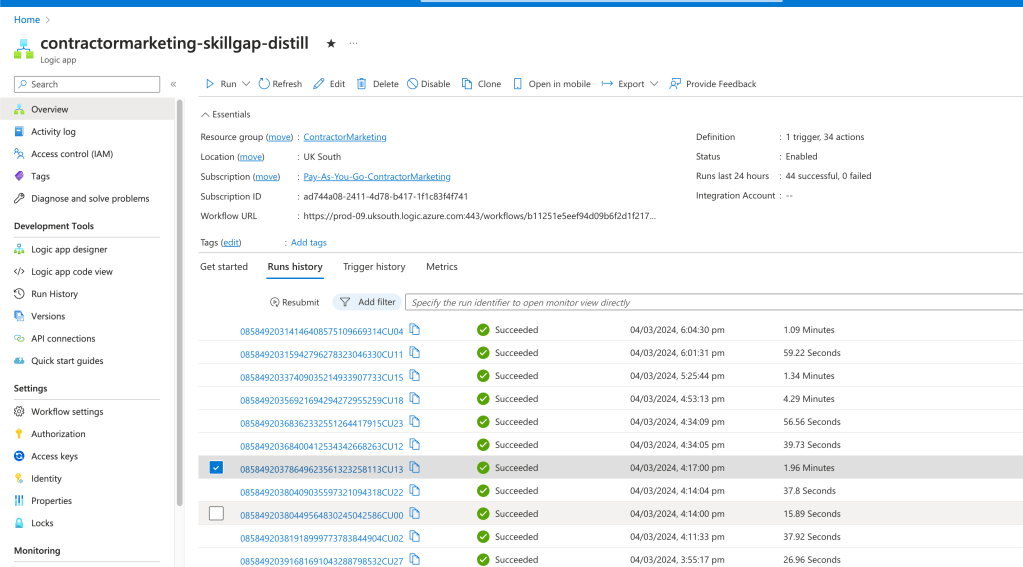Viewport: 1023px width, 567px height.
Task: Copy run ID ending CU12
Action: 414,444
